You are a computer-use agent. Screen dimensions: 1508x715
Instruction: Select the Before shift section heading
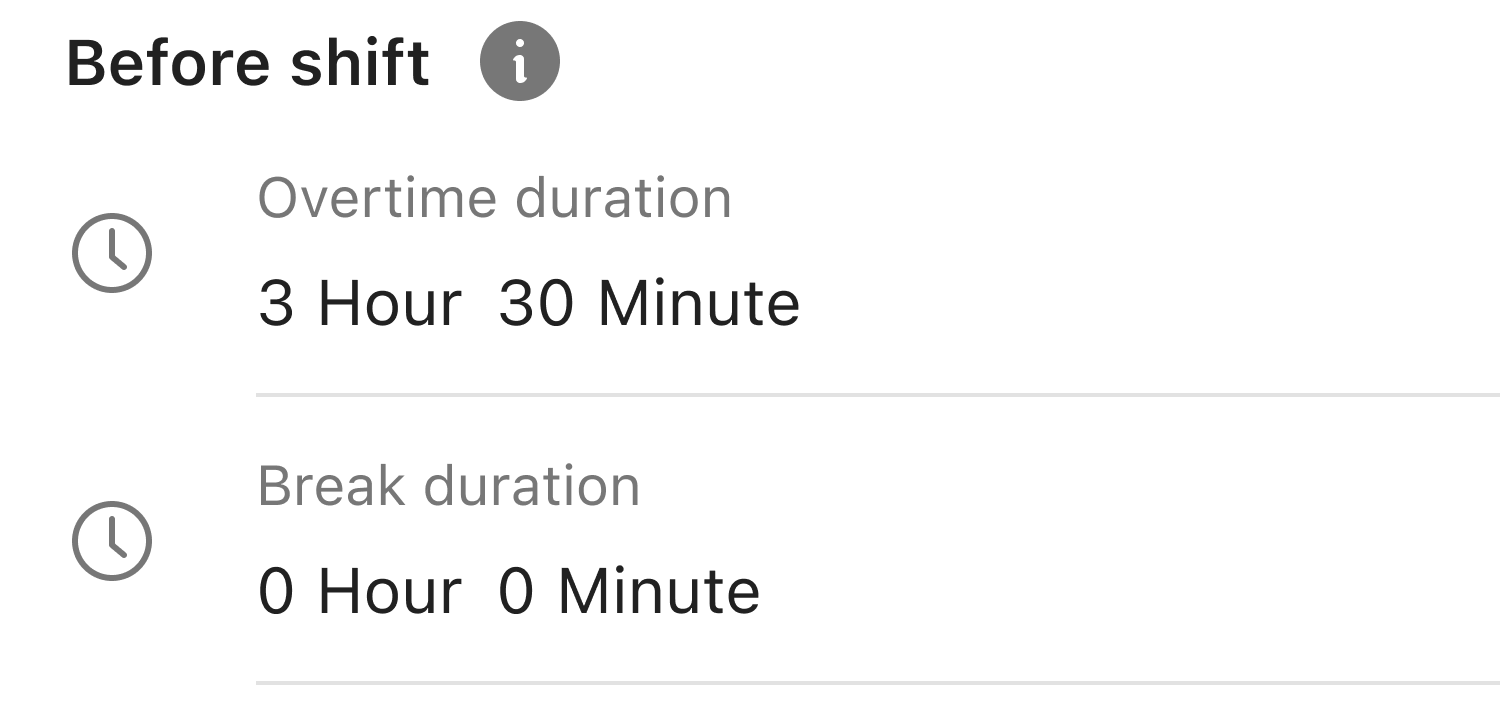pos(248,63)
